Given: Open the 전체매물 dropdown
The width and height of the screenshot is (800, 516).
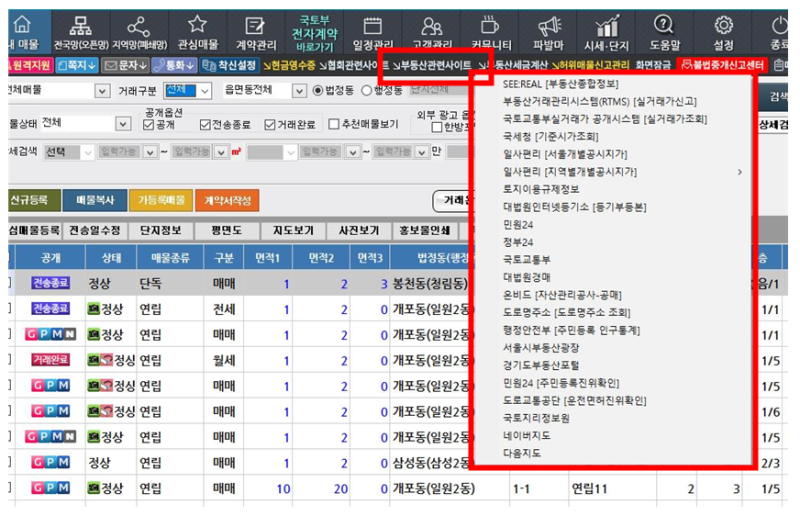Looking at the screenshot, I should (x=102, y=91).
